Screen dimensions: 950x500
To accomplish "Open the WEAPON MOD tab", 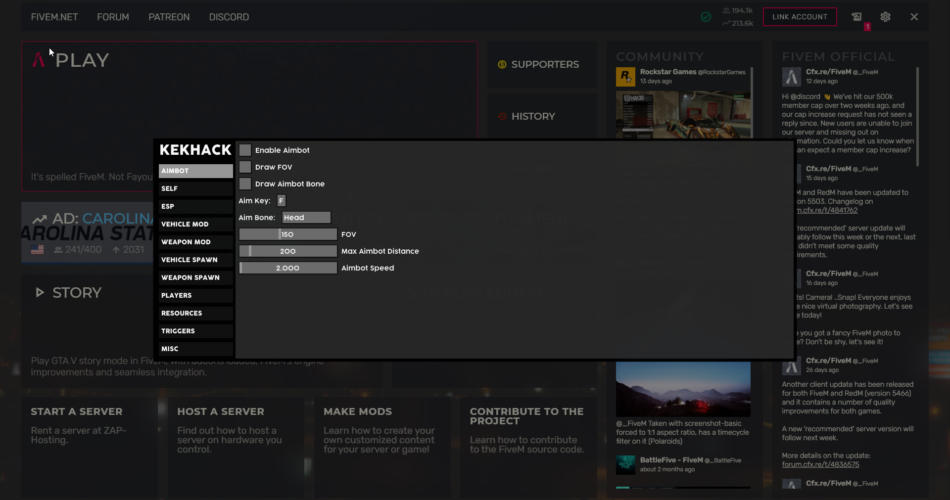I will tap(196, 242).
